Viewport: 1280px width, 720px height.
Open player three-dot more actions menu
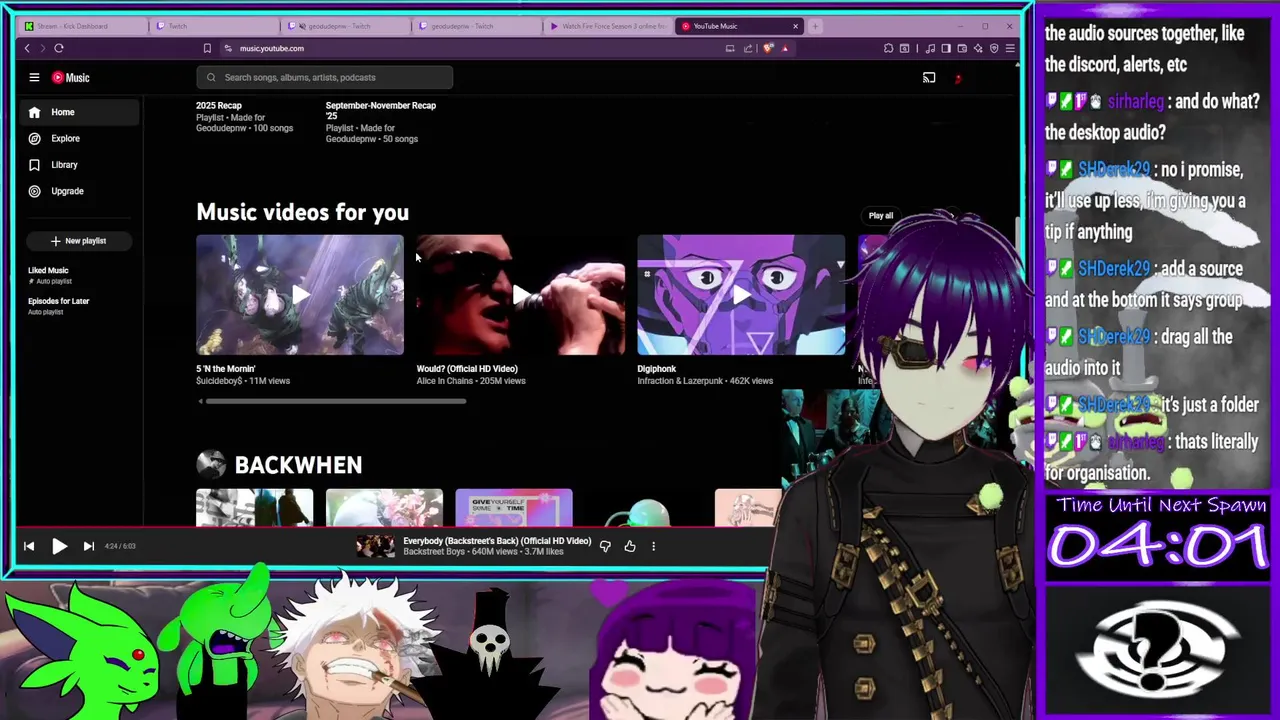click(654, 546)
